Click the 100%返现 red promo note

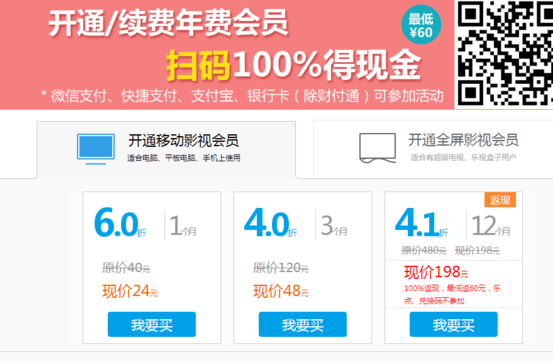click(x=452, y=294)
